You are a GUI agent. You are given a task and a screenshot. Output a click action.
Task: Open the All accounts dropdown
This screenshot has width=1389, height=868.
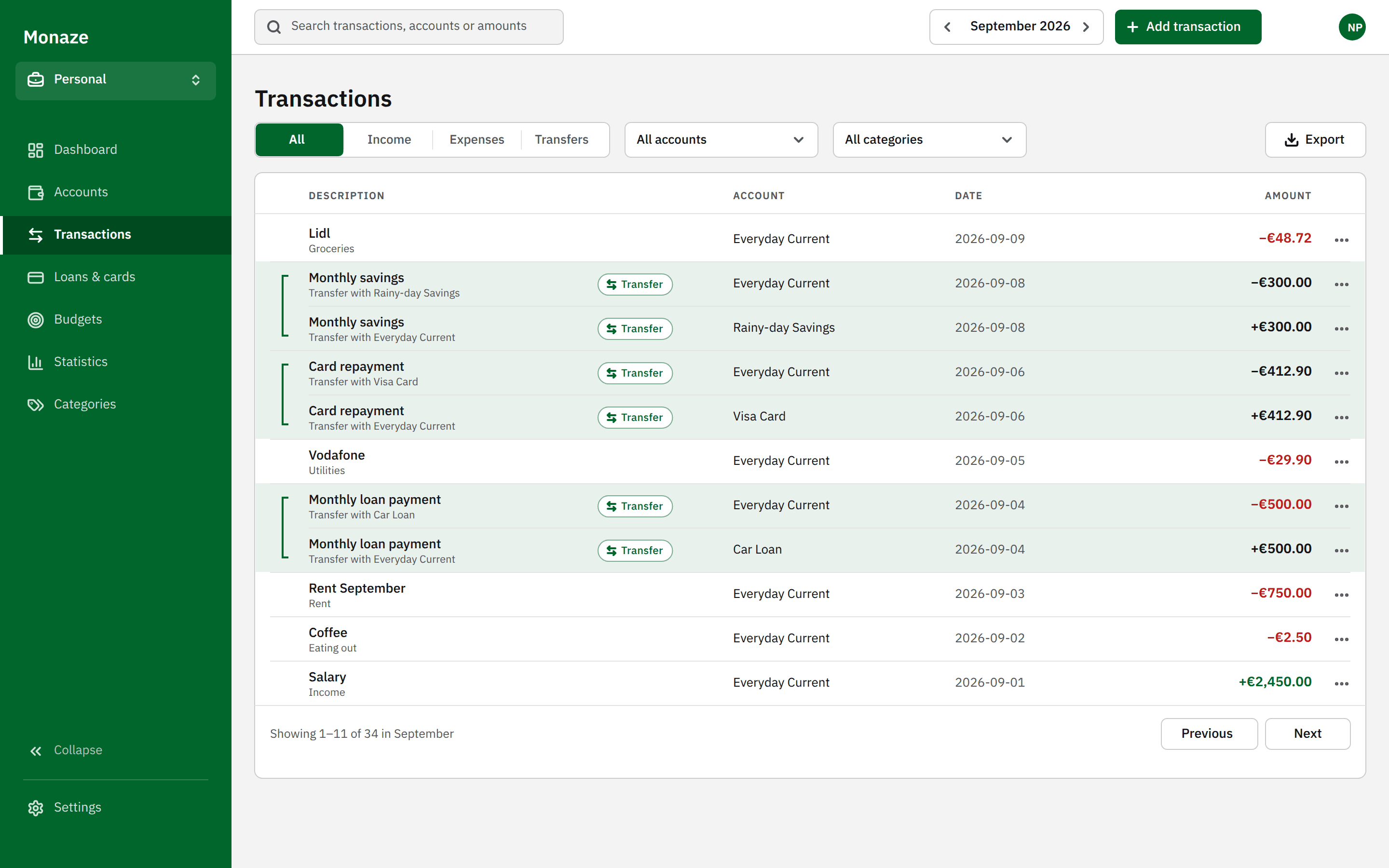pos(721,139)
